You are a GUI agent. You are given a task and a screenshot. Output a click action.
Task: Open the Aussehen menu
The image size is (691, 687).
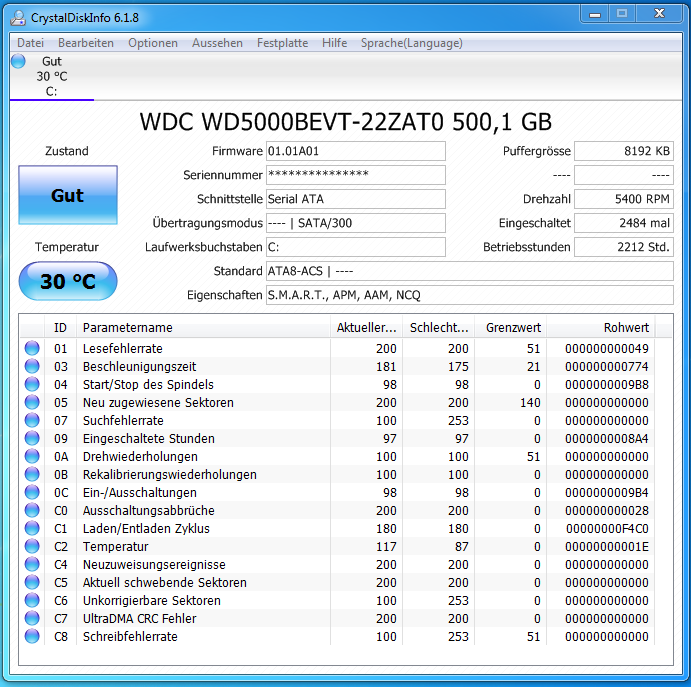tap(217, 43)
